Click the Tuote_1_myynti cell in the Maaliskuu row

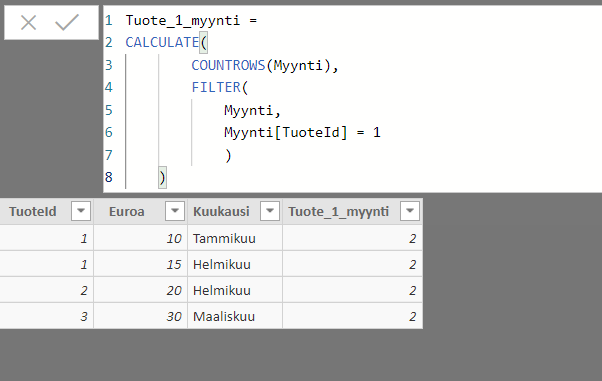[352, 316]
